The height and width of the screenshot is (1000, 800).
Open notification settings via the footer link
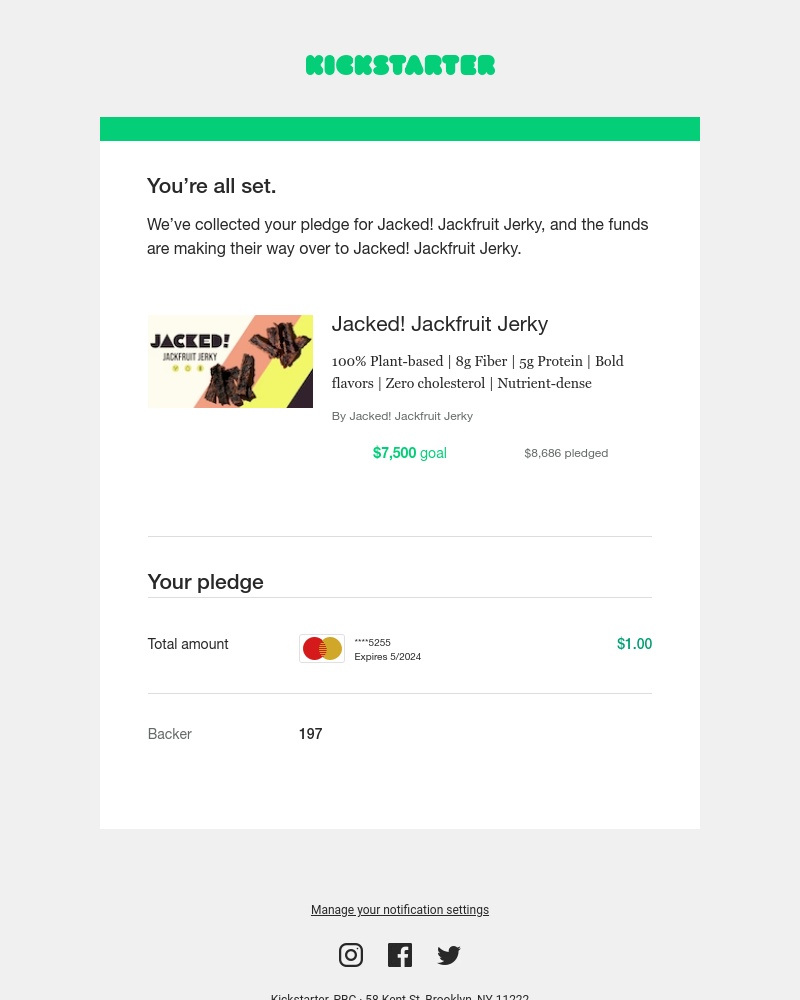pos(400,910)
